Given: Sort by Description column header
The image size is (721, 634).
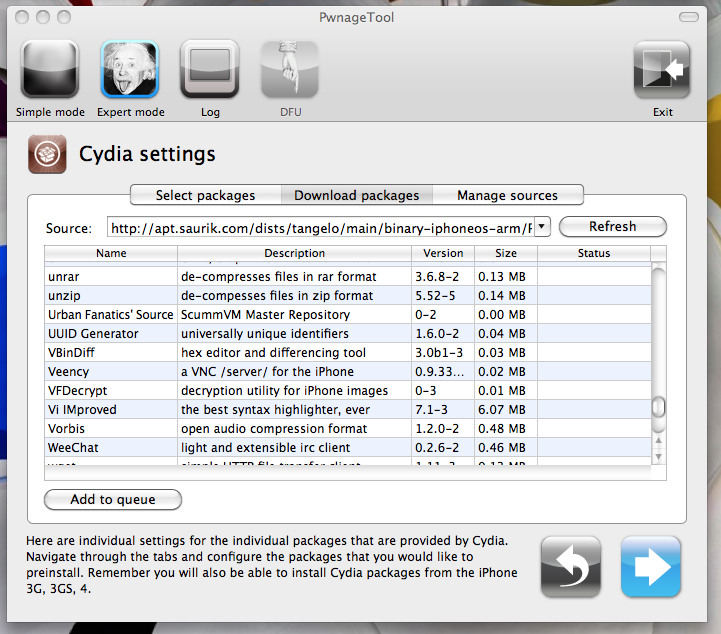Looking at the screenshot, I should click(x=294, y=253).
